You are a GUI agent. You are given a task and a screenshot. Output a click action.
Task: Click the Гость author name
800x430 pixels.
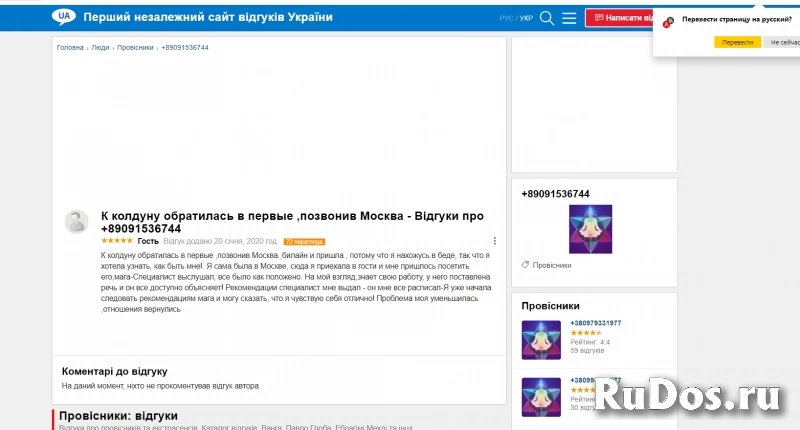[x=148, y=241]
